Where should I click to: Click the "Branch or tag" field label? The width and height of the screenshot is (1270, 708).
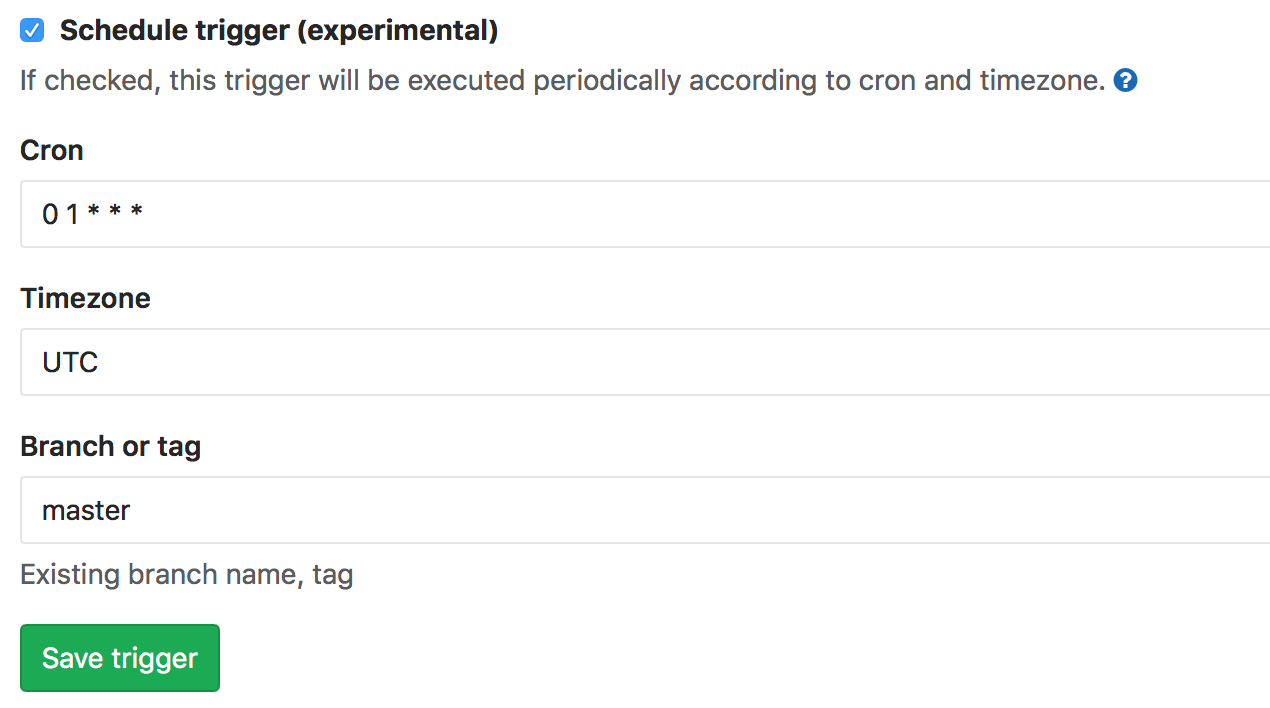point(110,447)
